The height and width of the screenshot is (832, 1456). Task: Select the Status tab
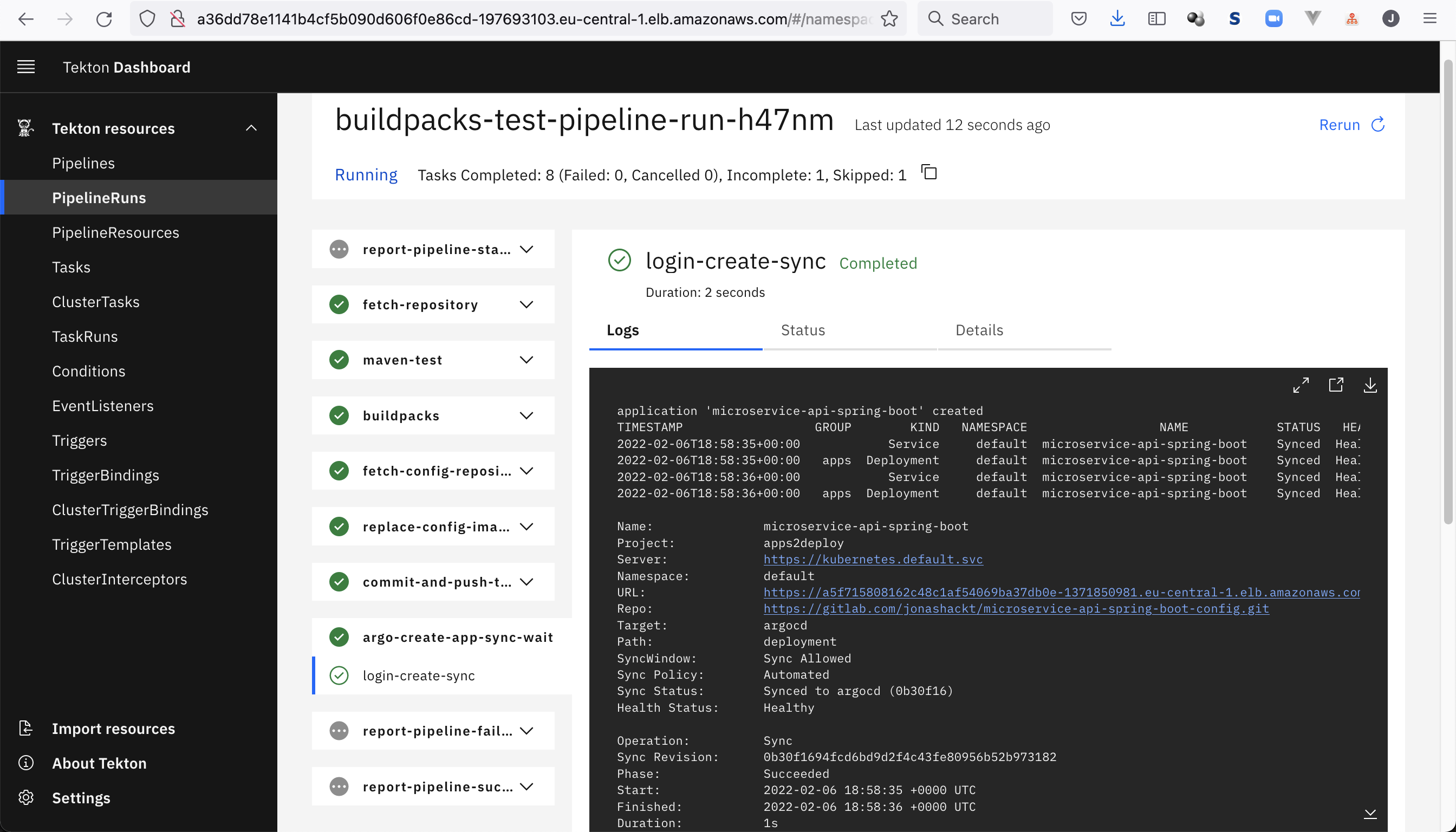click(x=802, y=329)
